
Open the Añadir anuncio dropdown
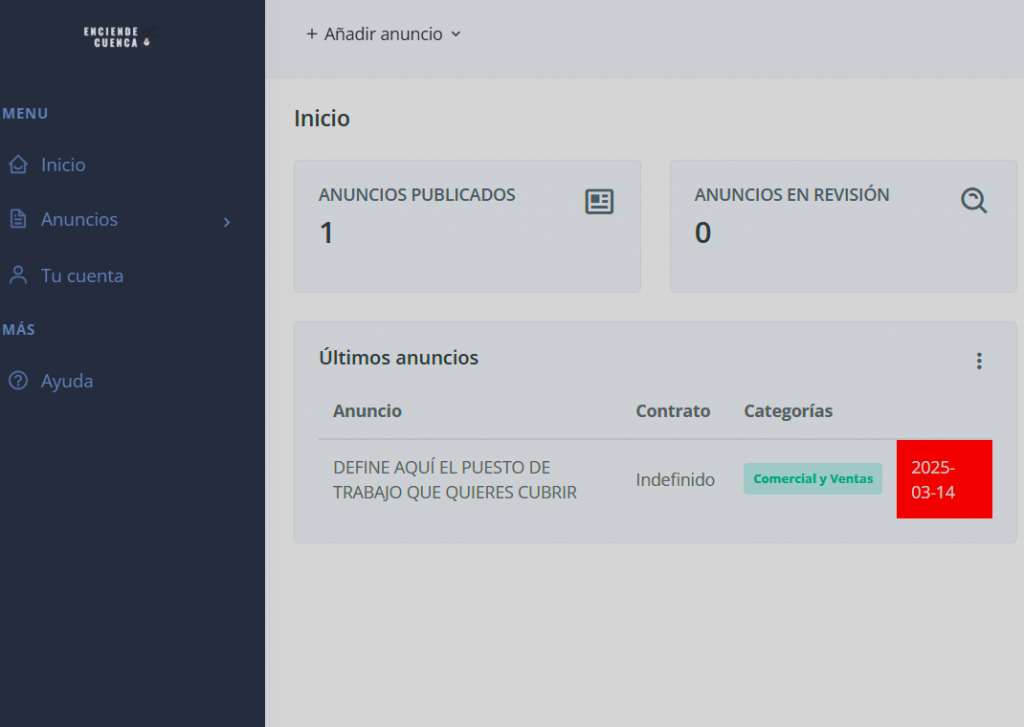pos(383,34)
